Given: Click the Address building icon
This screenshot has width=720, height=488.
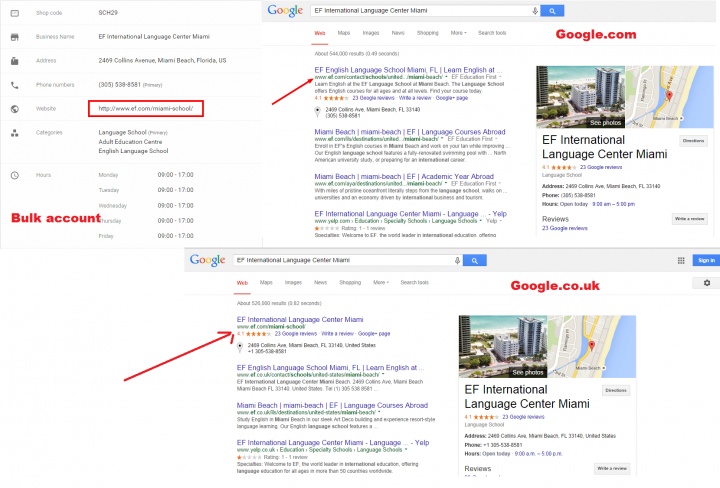Looking at the screenshot, I should click(15, 61).
